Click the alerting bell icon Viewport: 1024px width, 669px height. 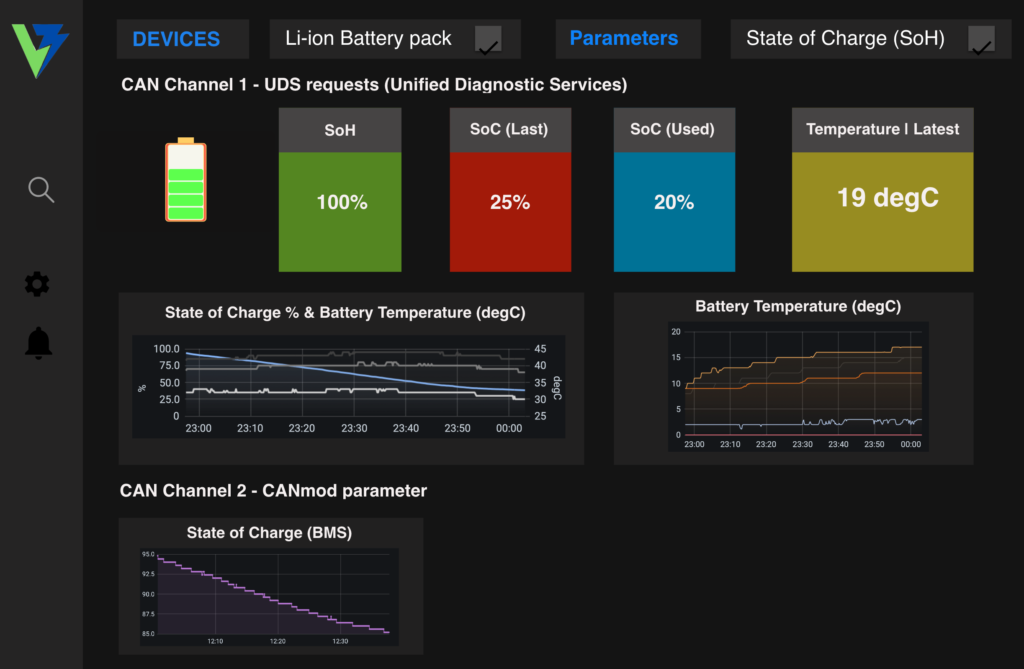[40, 342]
